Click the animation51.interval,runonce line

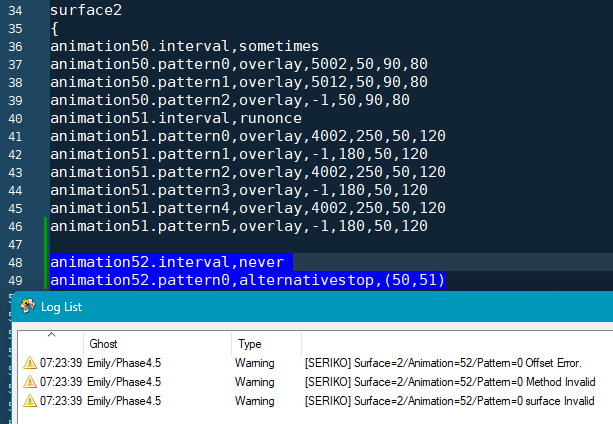click(175, 118)
